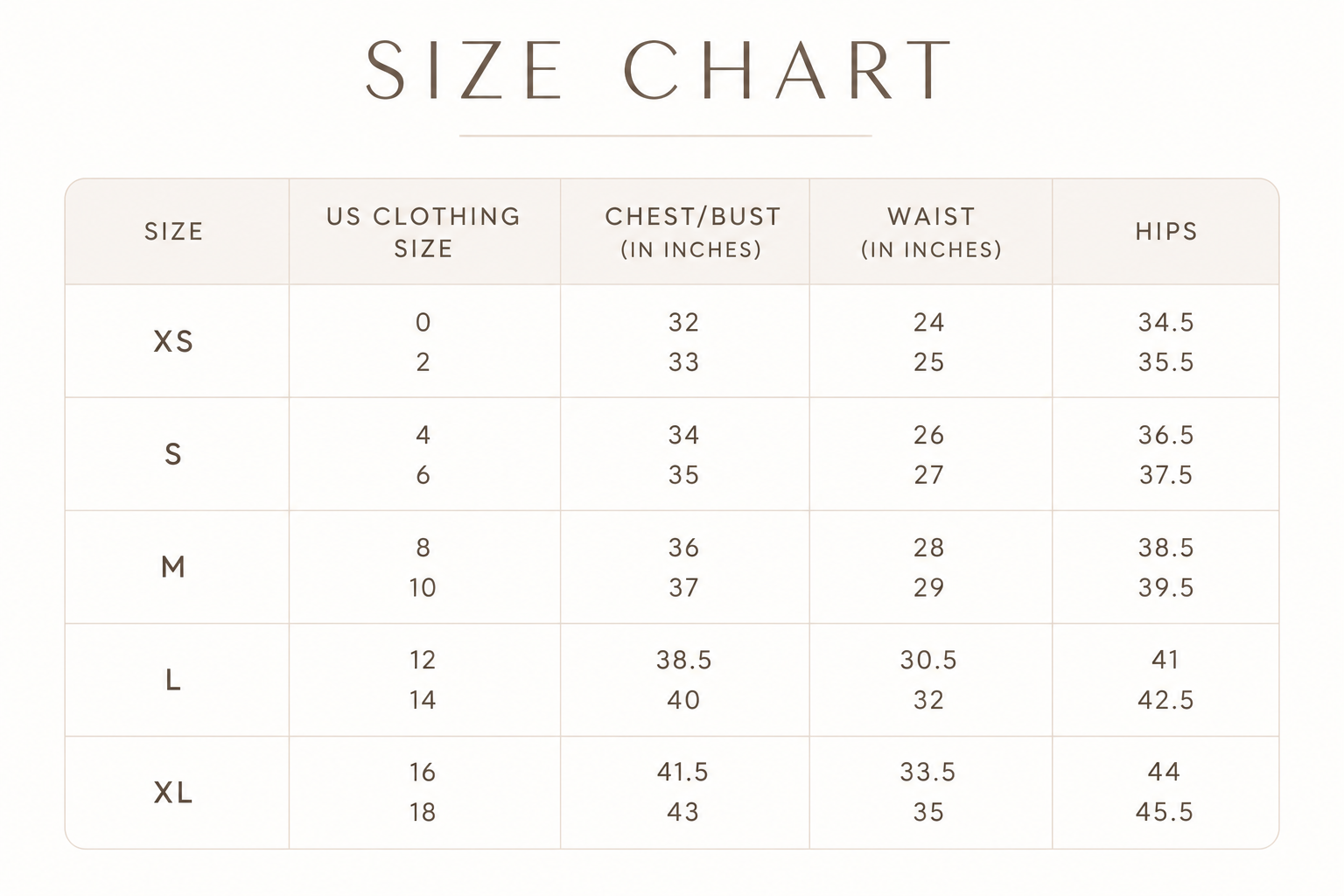
Task: Select the M size row label
Action: coord(173,567)
